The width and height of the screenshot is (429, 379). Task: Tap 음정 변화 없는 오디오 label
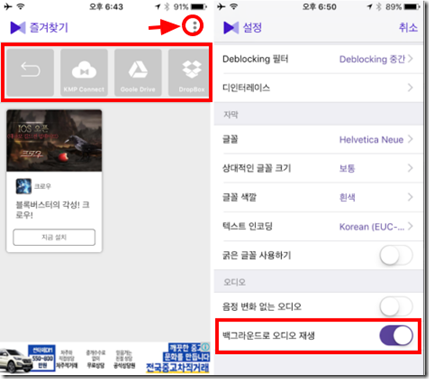262,307
